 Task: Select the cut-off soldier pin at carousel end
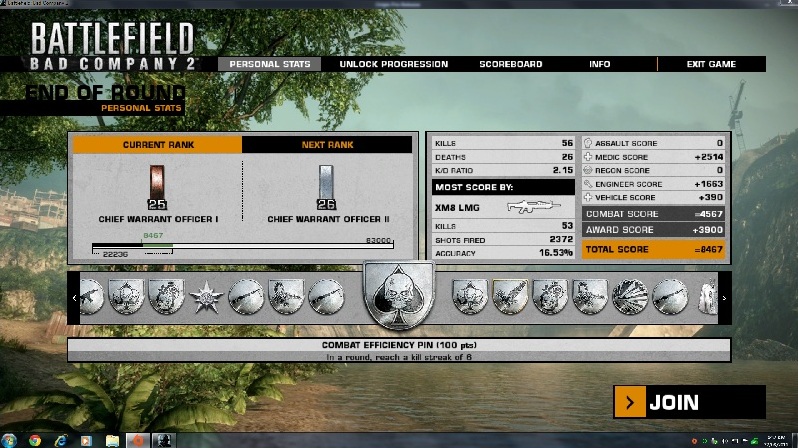(708, 297)
